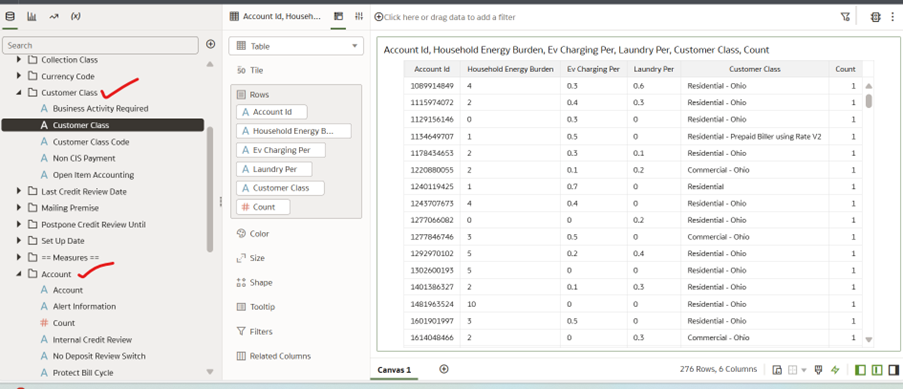Add data with plus icon beside Search

[x=211, y=44]
